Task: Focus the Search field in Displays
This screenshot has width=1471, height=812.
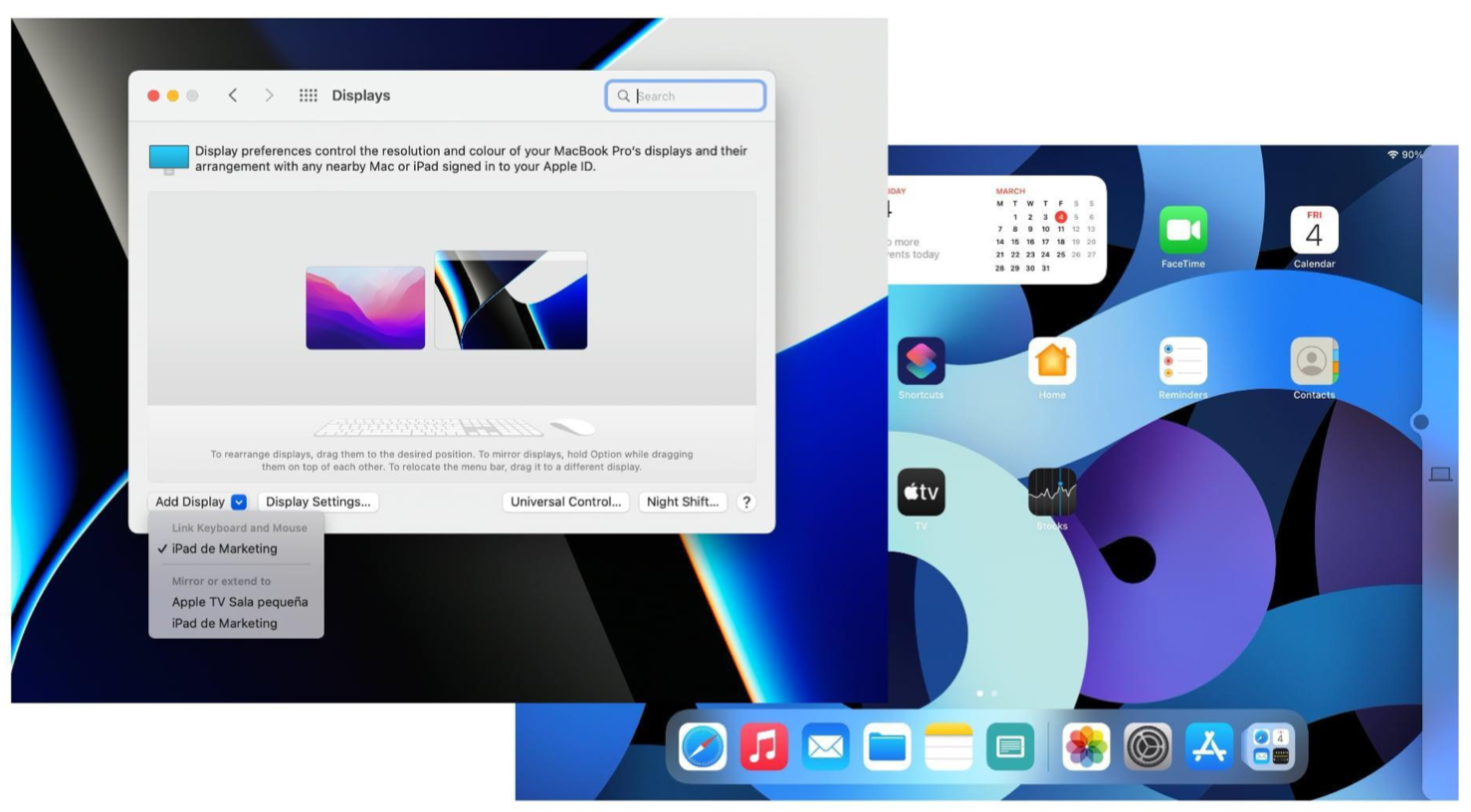Action: point(686,97)
